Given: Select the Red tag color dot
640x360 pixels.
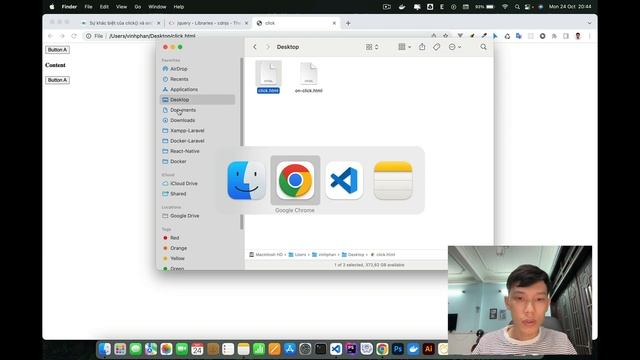Looking at the screenshot, I should click(165, 238).
